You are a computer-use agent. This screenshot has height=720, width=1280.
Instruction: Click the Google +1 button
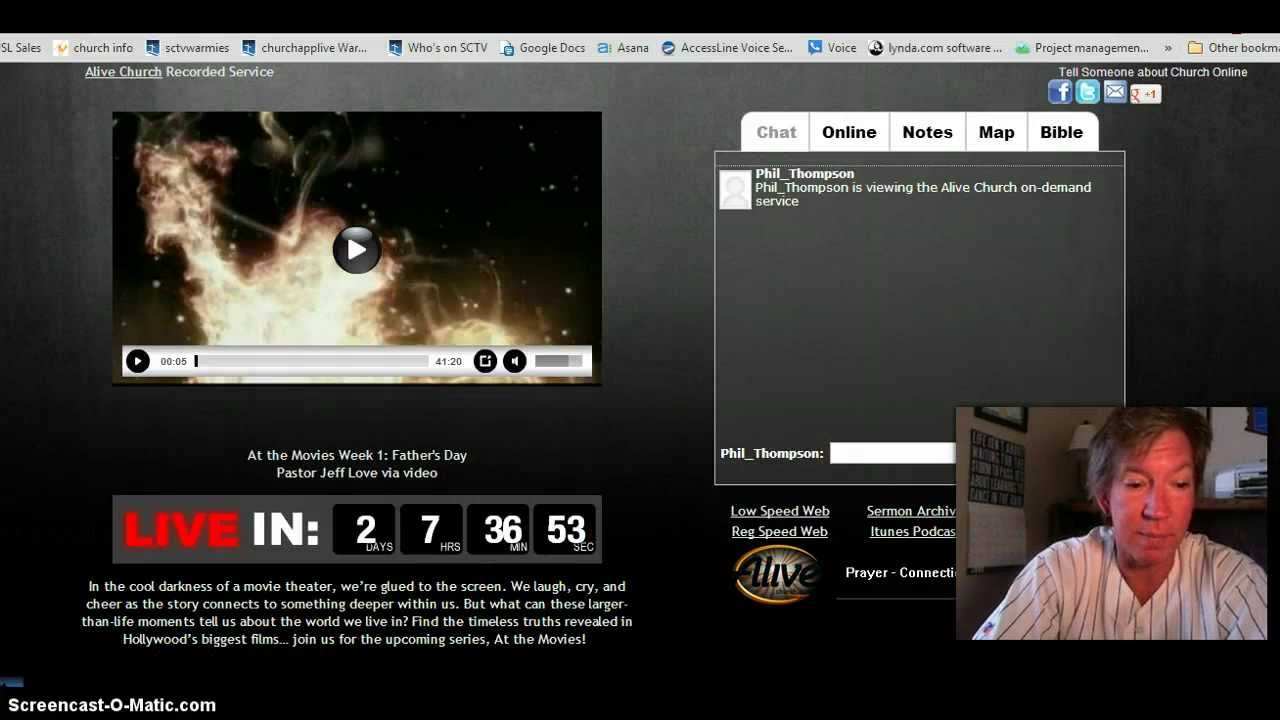click(x=1145, y=94)
